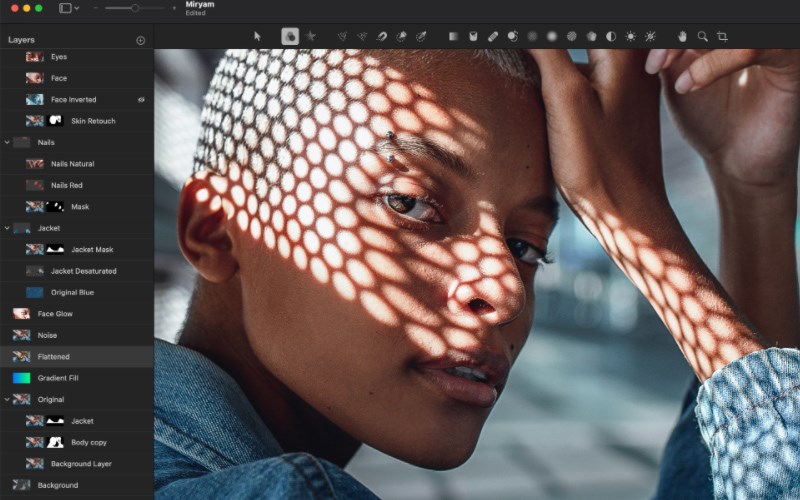
Task: Select the Face layer below Eyes
Action: pyautogui.click(x=77, y=78)
